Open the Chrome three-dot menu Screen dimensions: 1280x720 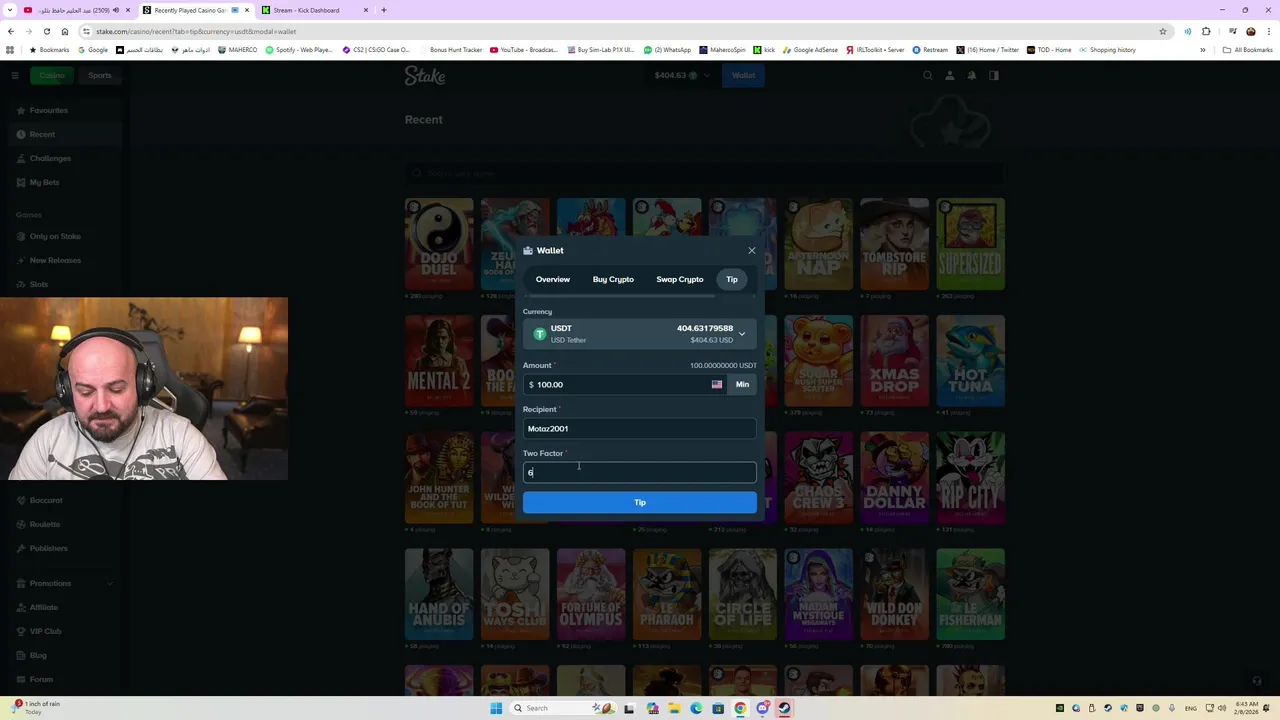pyautogui.click(x=1269, y=31)
